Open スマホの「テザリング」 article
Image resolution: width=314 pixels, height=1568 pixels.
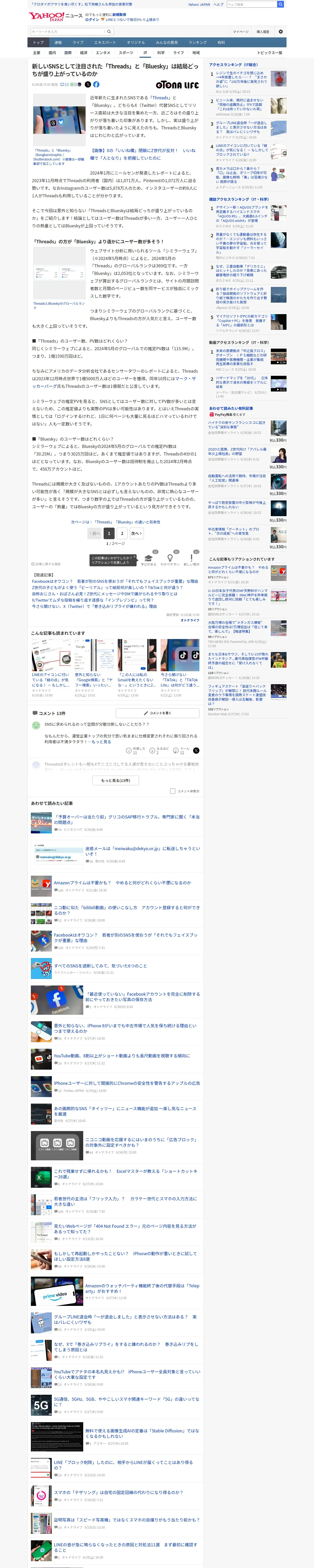(118, 1492)
